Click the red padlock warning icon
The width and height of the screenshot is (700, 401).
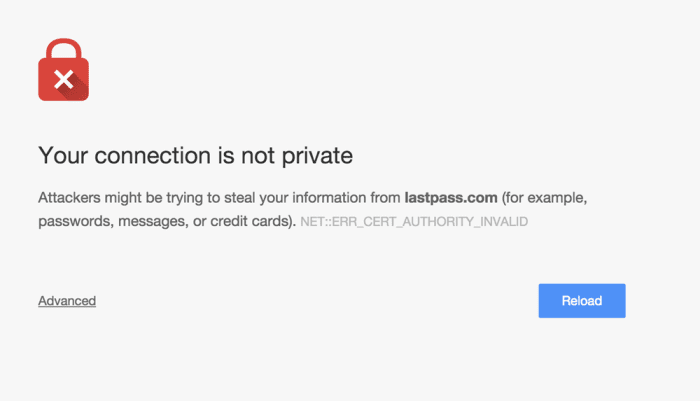click(x=63, y=70)
